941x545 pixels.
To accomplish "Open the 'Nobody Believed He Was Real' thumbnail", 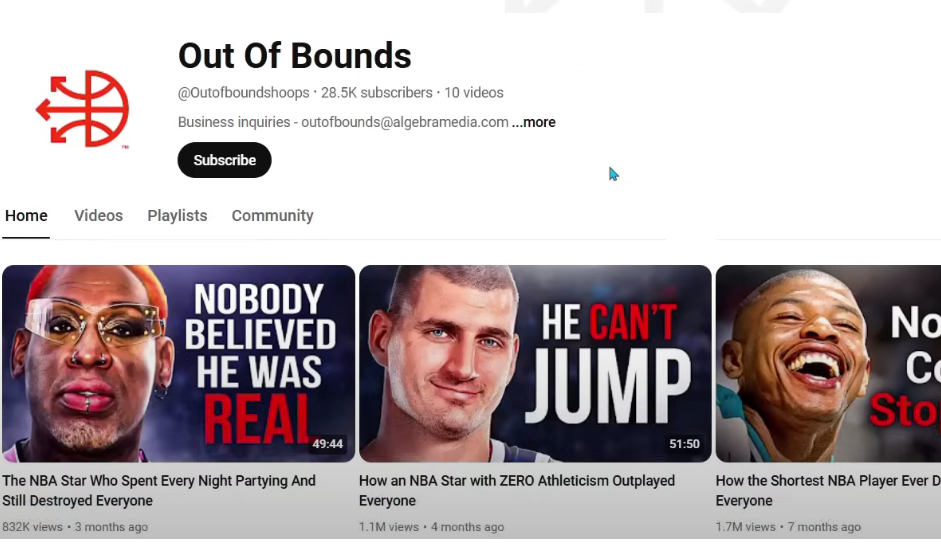I will 178,364.
